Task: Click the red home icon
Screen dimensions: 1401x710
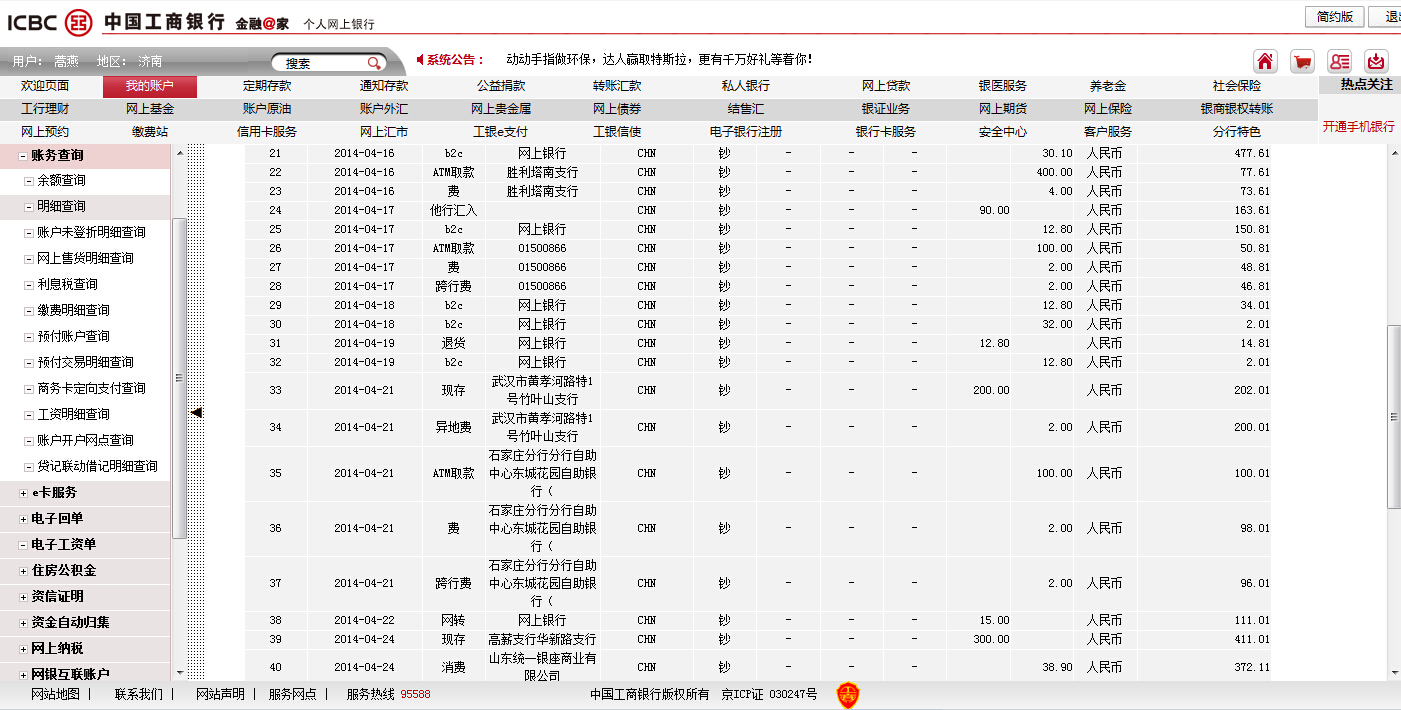Action: point(1265,61)
